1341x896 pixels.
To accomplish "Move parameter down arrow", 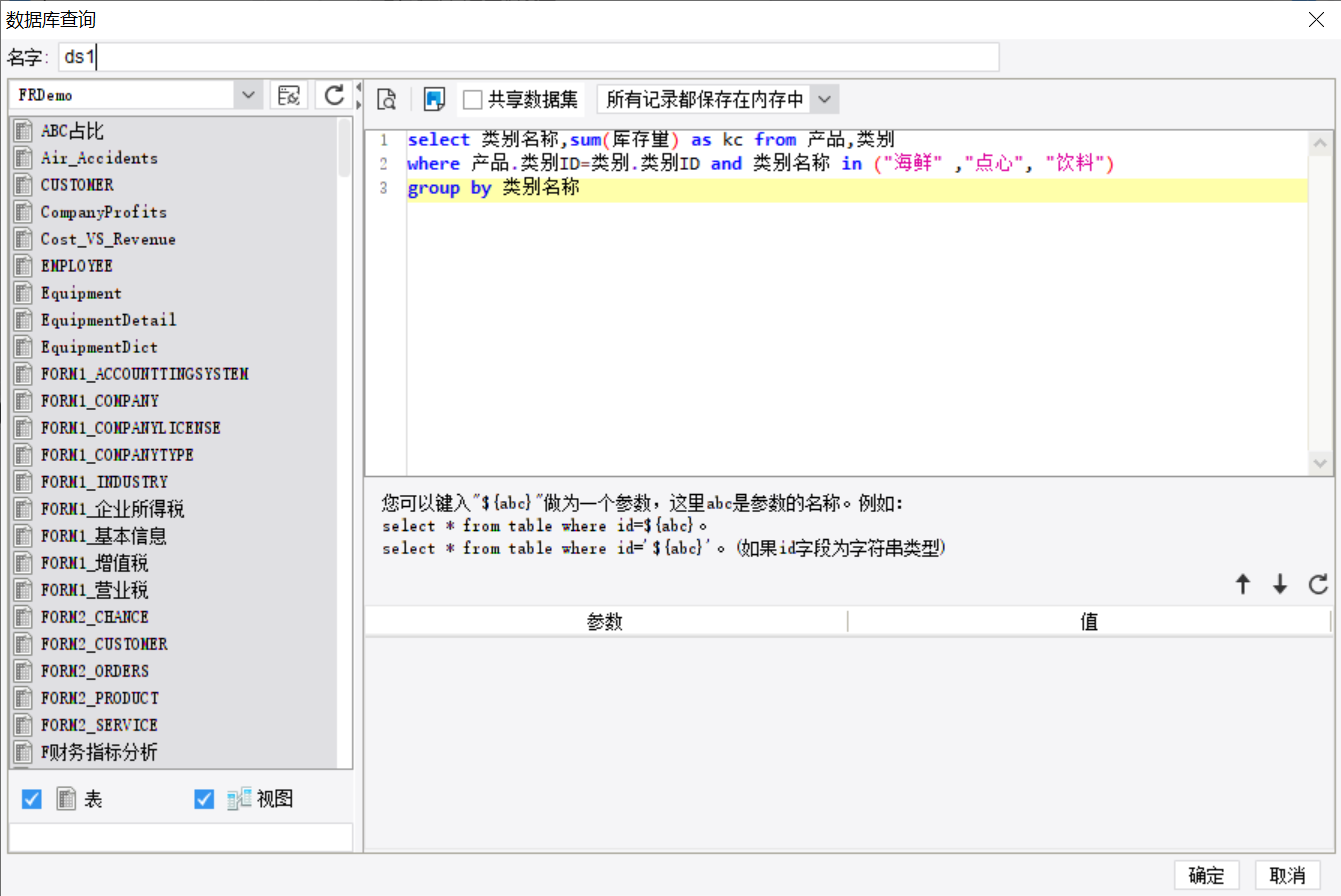I will tap(1280, 585).
